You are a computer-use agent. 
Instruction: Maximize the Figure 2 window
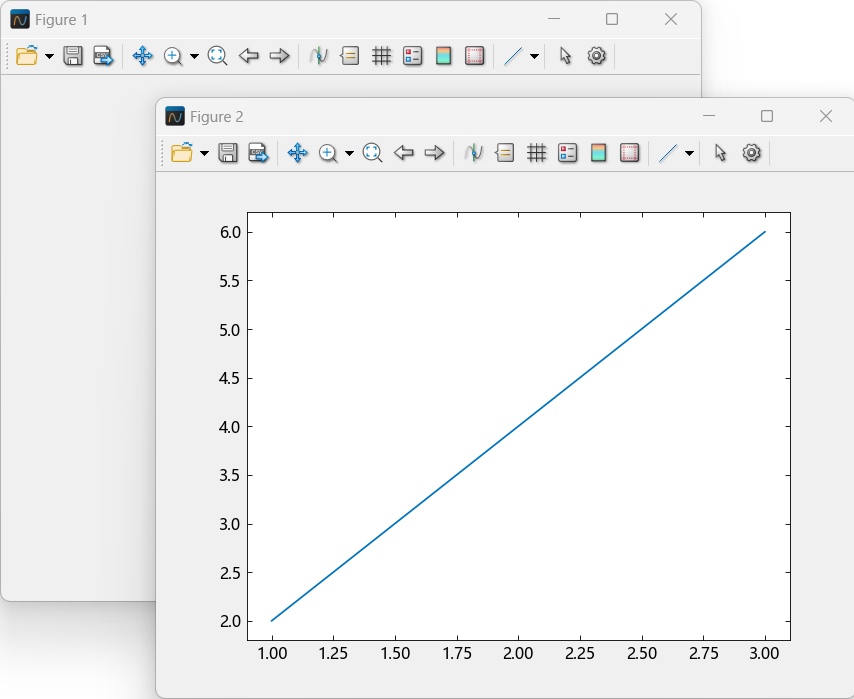tap(767, 116)
